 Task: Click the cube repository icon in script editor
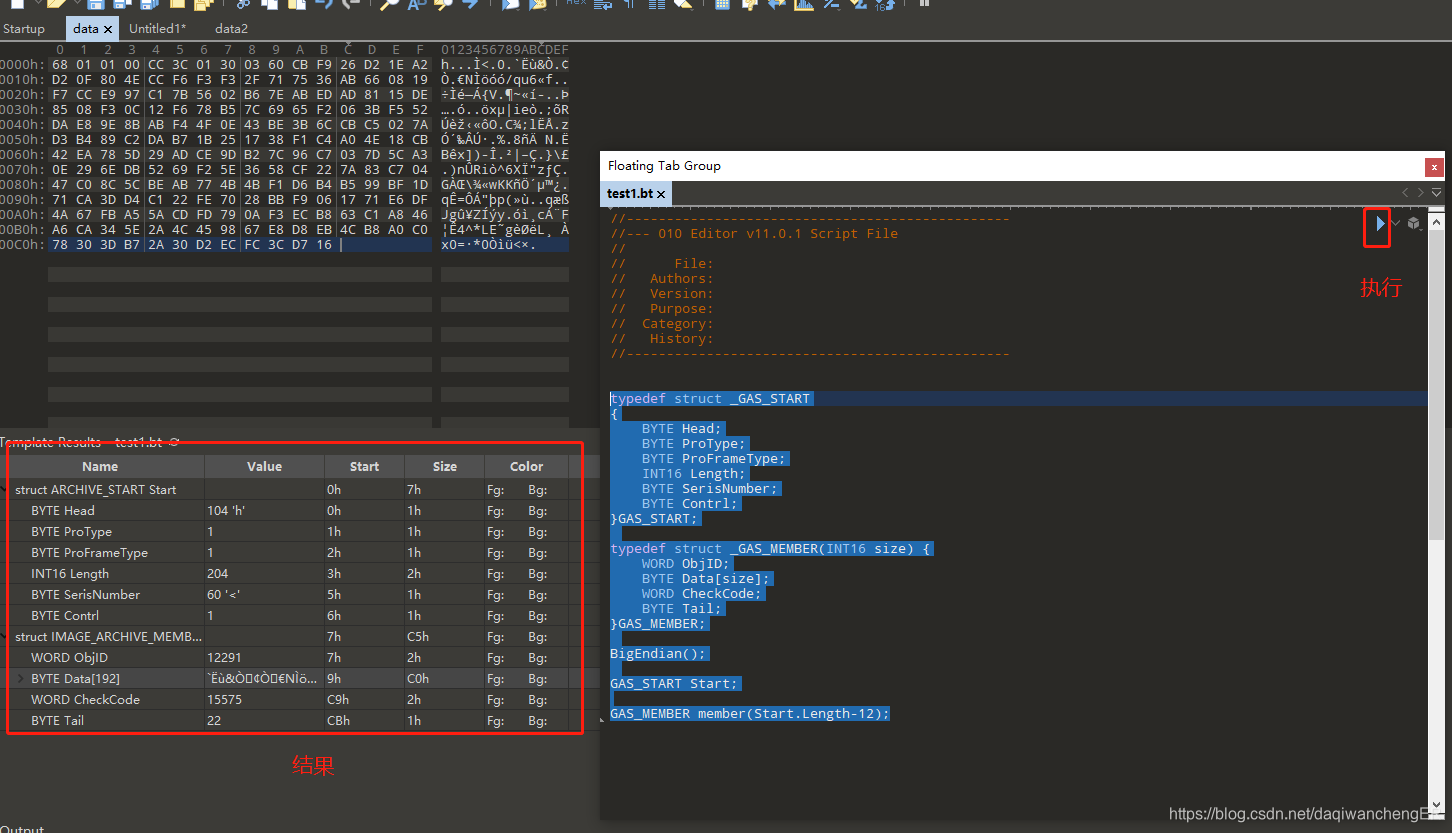(1414, 224)
